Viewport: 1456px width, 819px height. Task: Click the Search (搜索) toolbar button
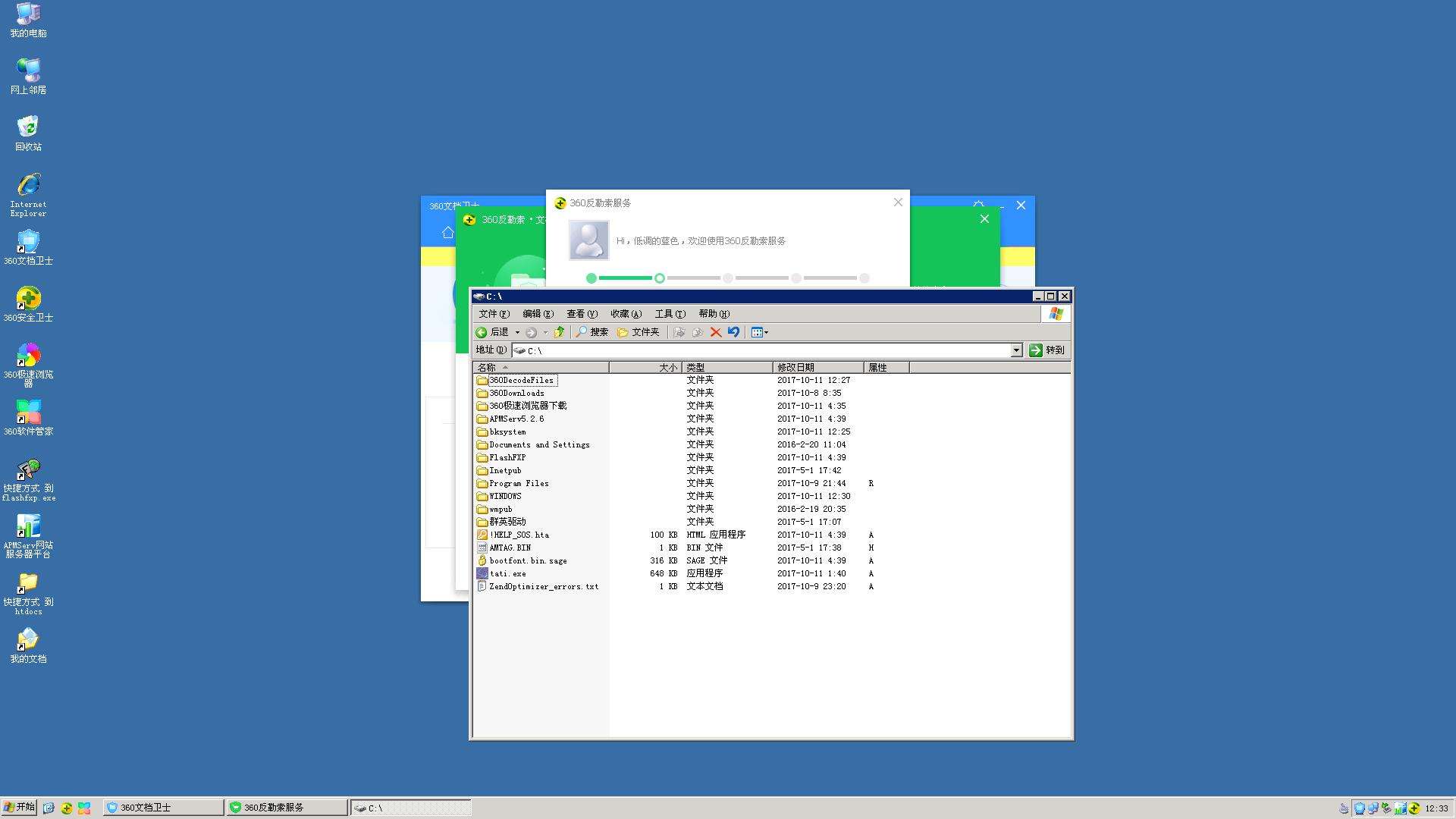tap(591, 332)
